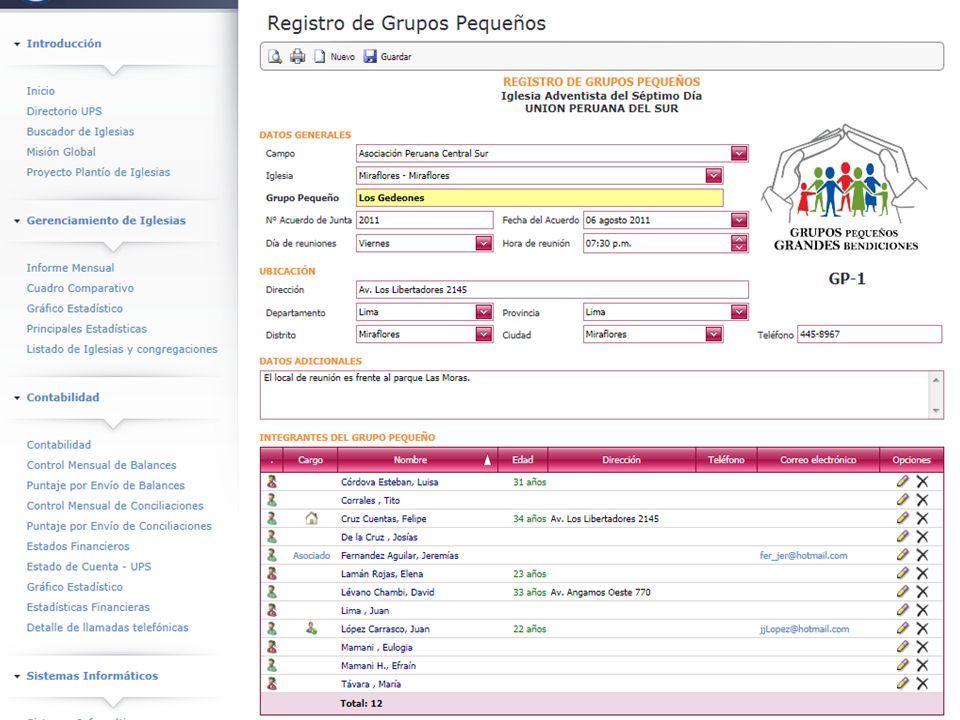Click Correo electrónico column header
This screenshot has width=960, height=720.
818,460
